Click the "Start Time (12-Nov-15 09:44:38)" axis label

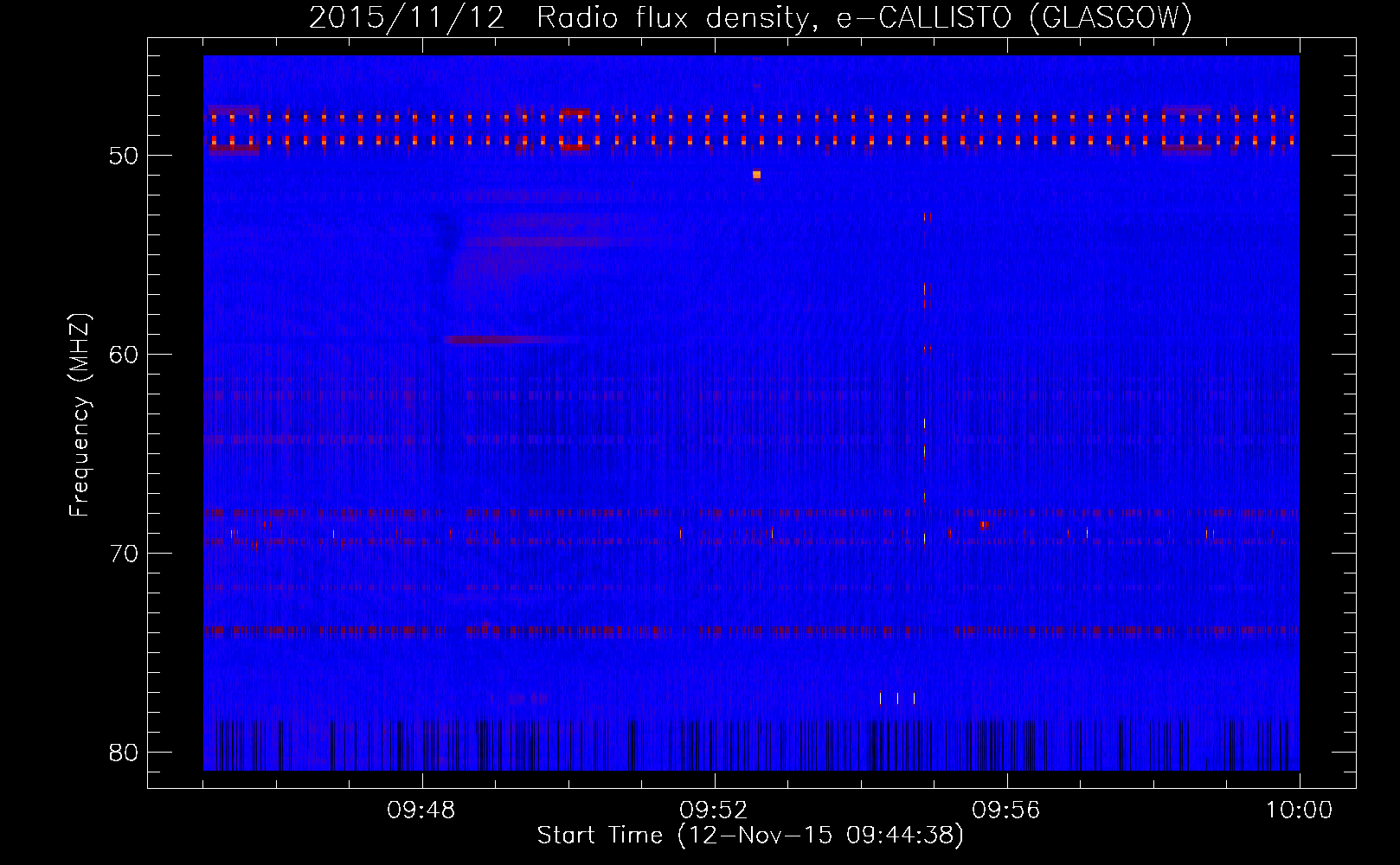(750, 836)
